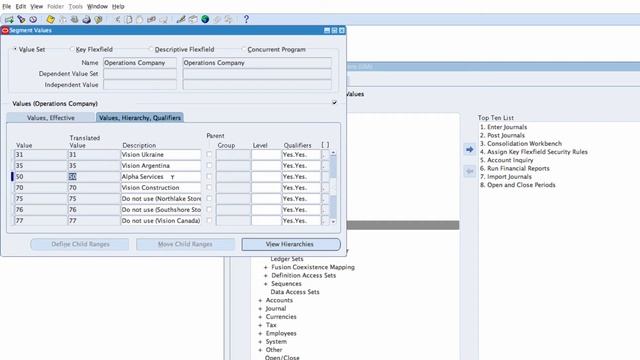Click the View Hierarchies button
Viewport: 640px width, 360px height.
click(x=291, y=244)
